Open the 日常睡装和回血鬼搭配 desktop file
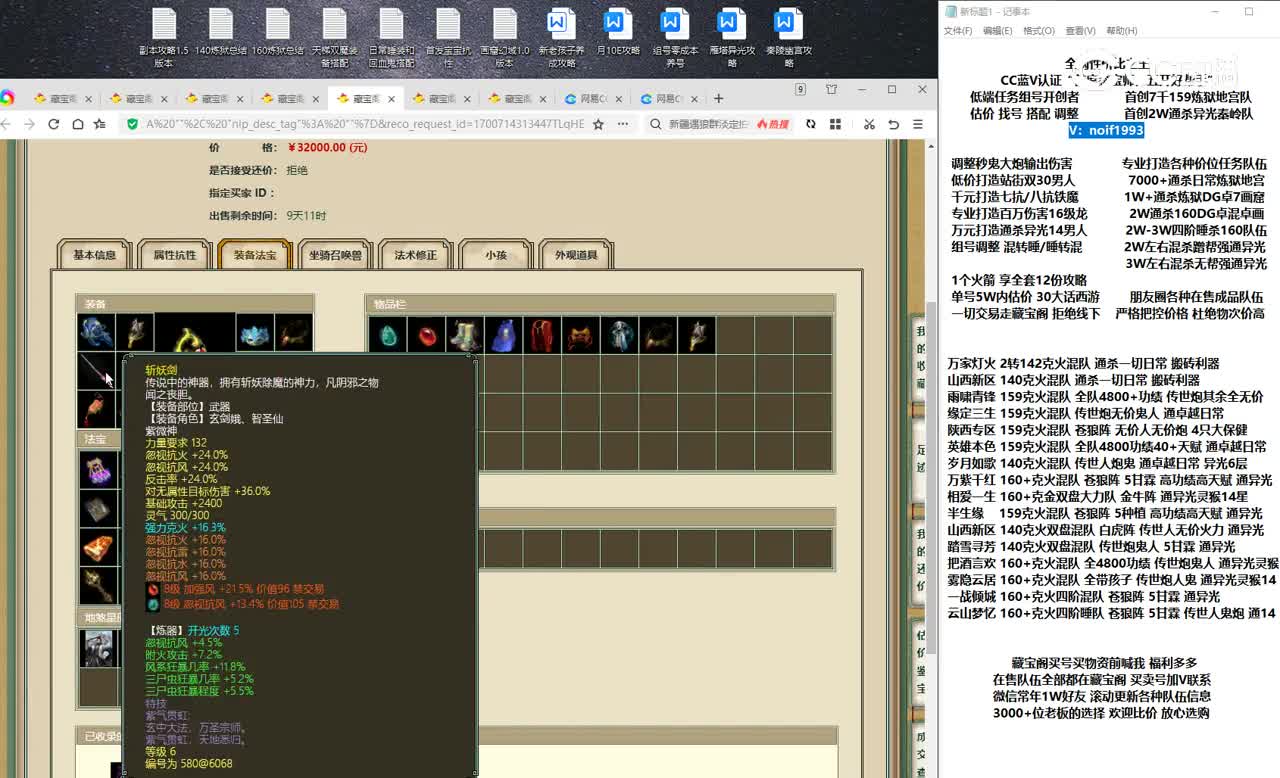This screenshot has height=778, width=1280. click(x=392, y=38)
